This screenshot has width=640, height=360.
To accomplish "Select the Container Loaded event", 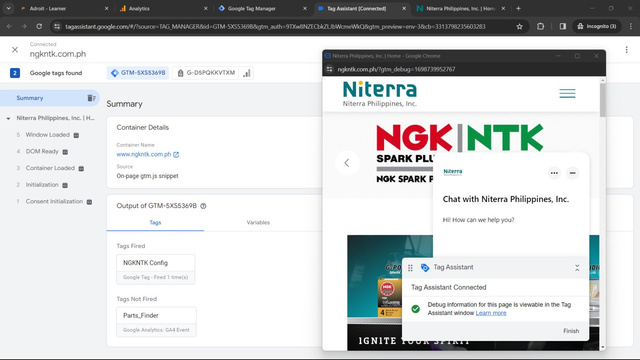I will [x=50, y=168].
